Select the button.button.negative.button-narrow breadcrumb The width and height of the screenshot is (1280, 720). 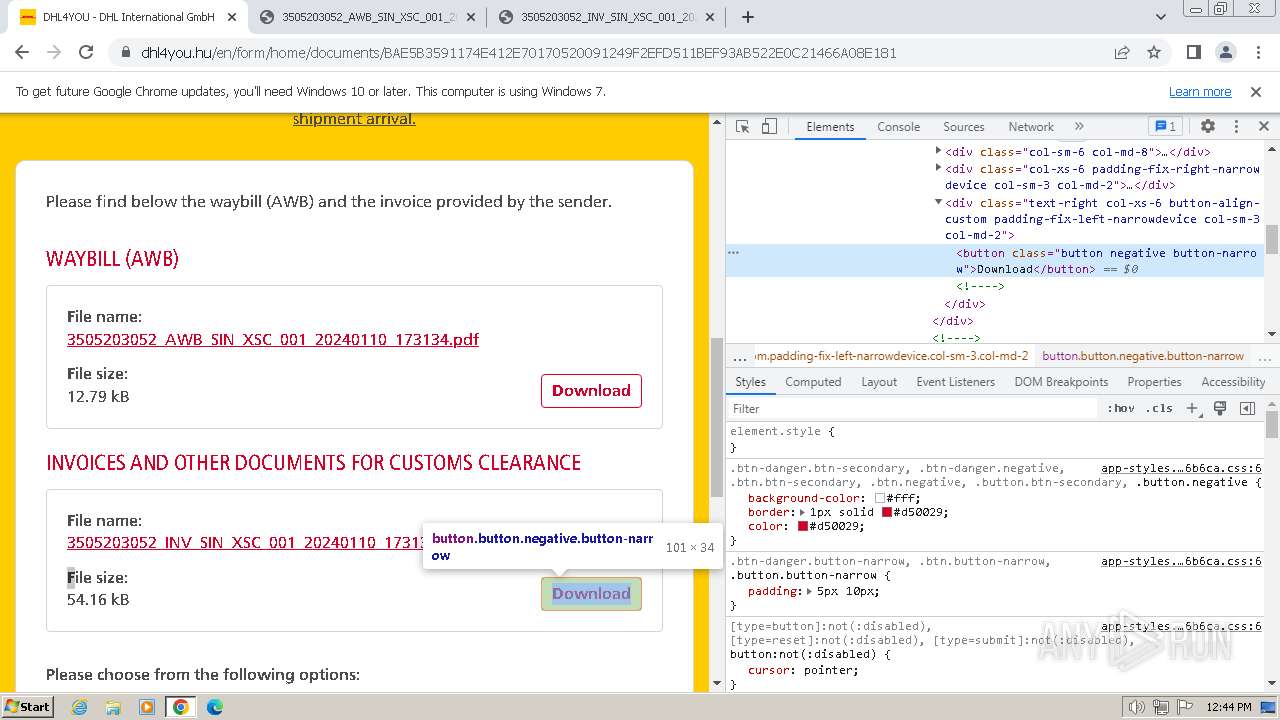coord(1143,356)
